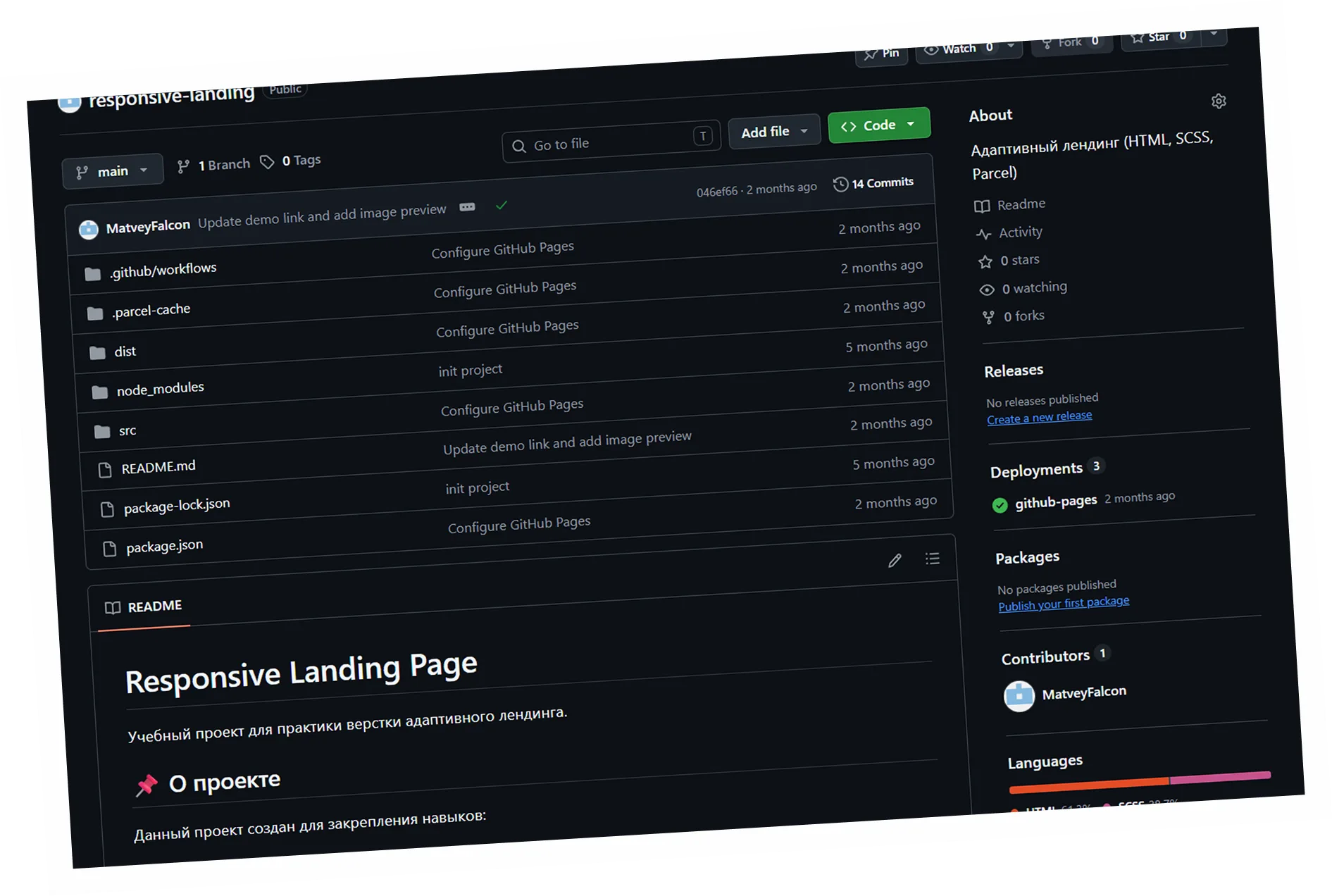
Task: Open the package-lock.json file
Action: click(x=177, y=506)
